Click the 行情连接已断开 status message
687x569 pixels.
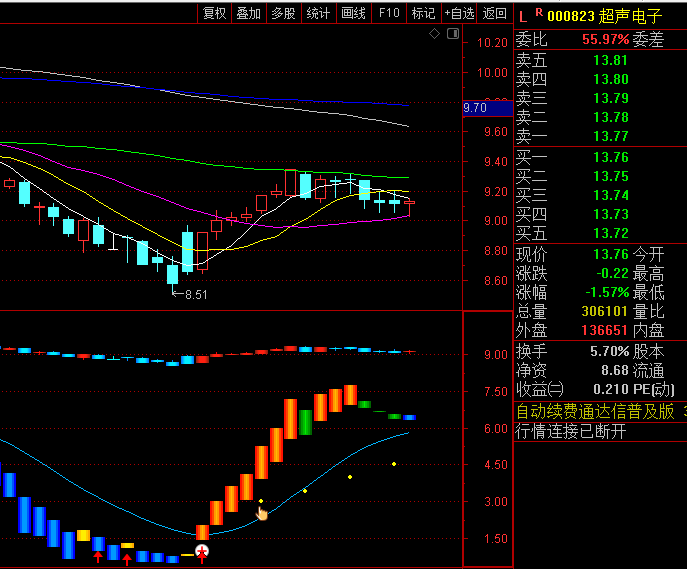click(x=571, y=431)
